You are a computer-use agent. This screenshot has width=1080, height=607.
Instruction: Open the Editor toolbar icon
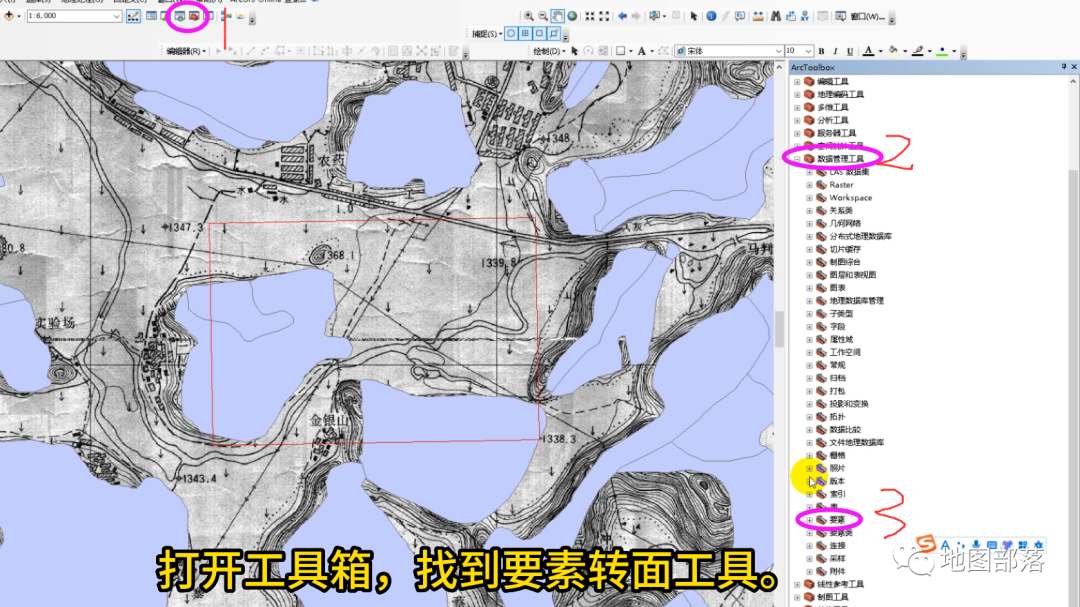133,16
